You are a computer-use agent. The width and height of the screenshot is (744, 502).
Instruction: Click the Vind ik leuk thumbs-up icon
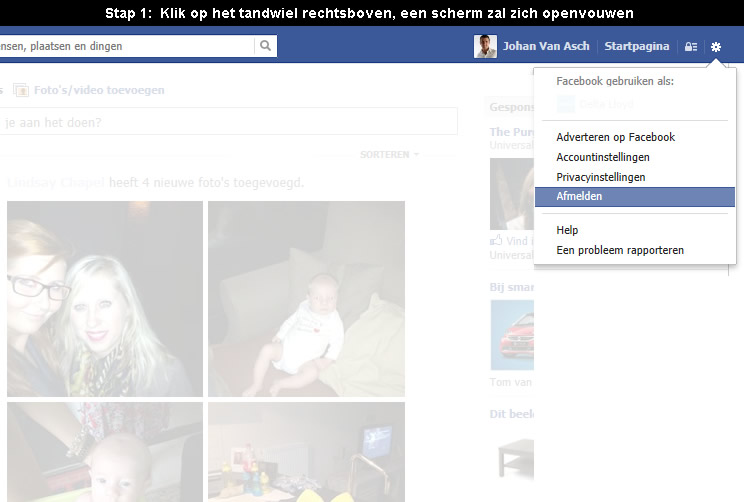[496, 240]
